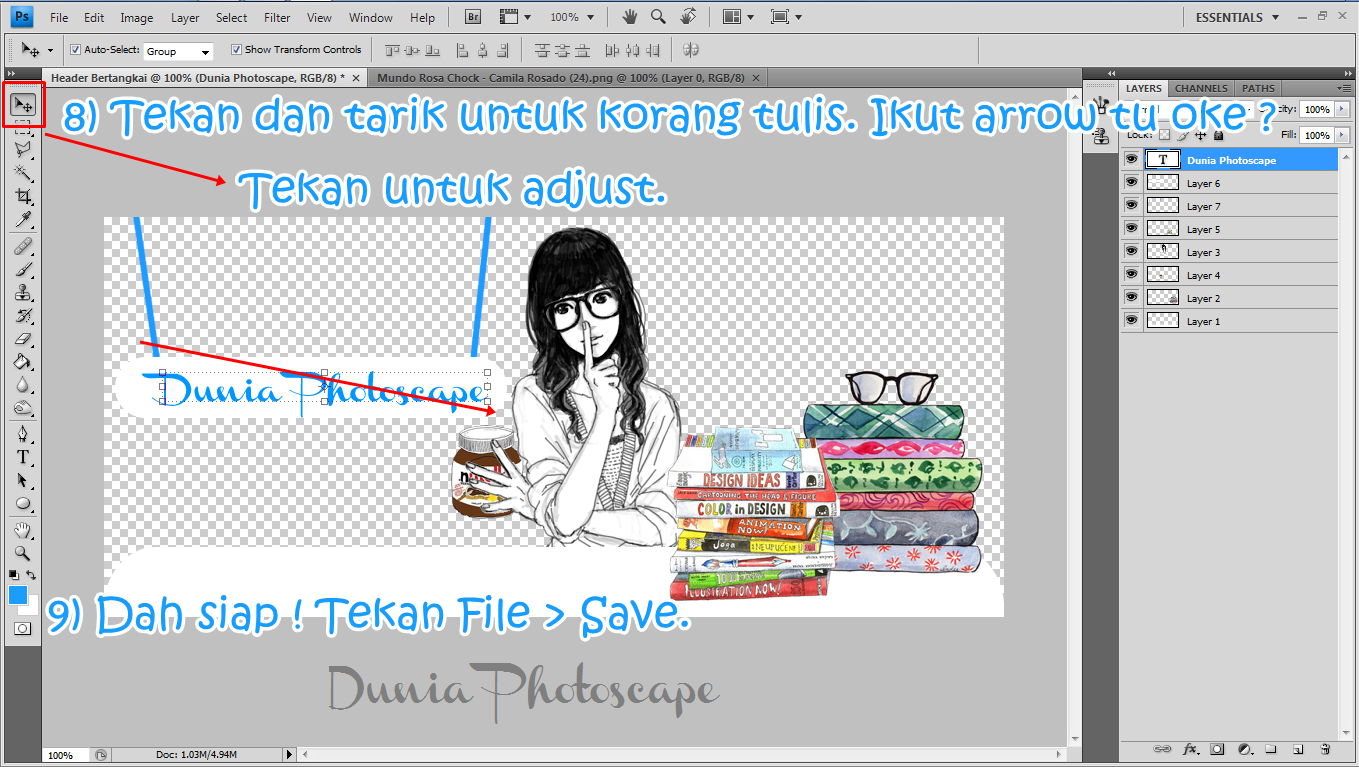The image size is (1359, 767).
Task: Select the Move tool
Action: point(24,104)
